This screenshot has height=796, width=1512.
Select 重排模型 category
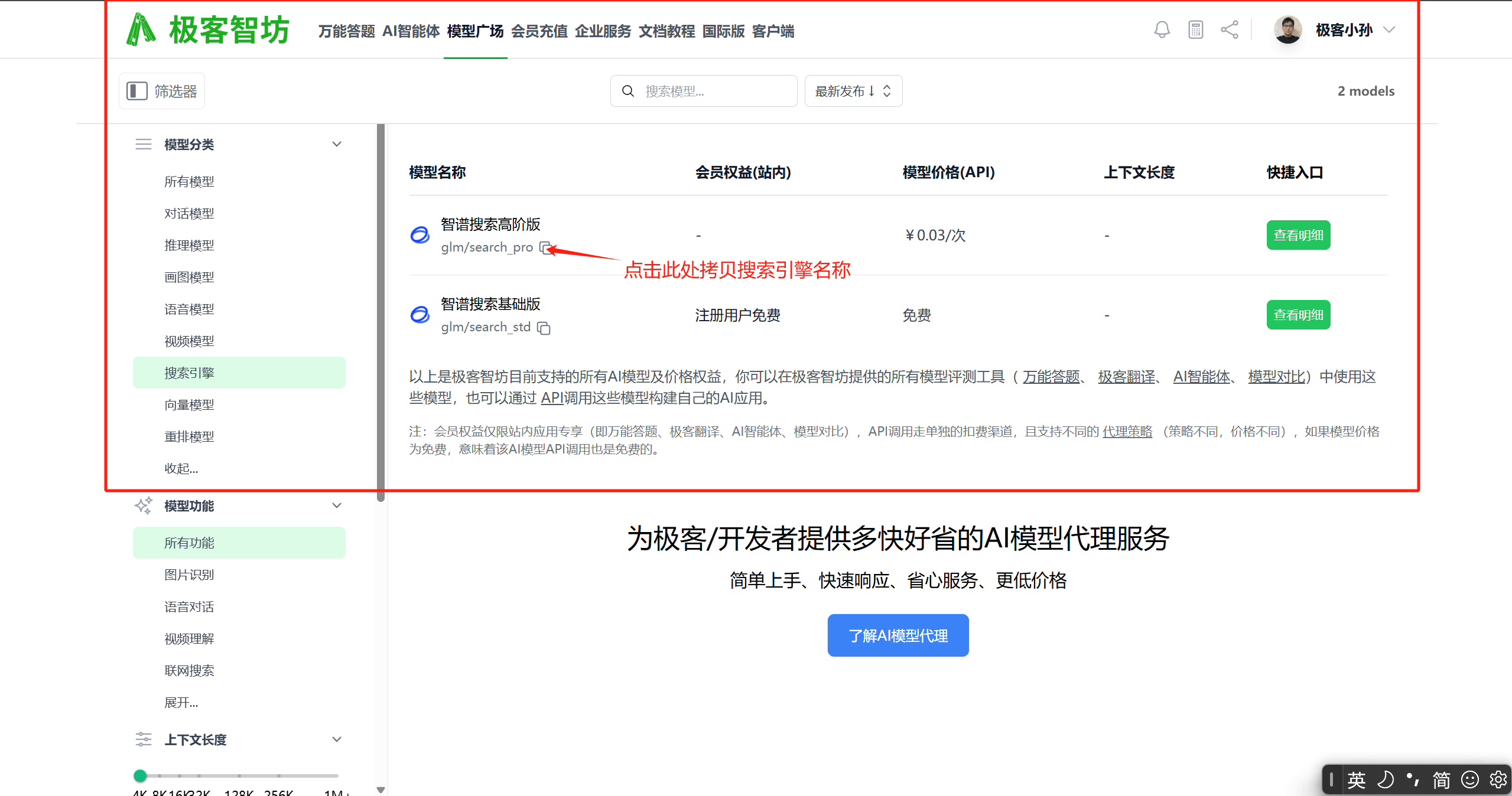pyautogui.click(x=239, y=436)
